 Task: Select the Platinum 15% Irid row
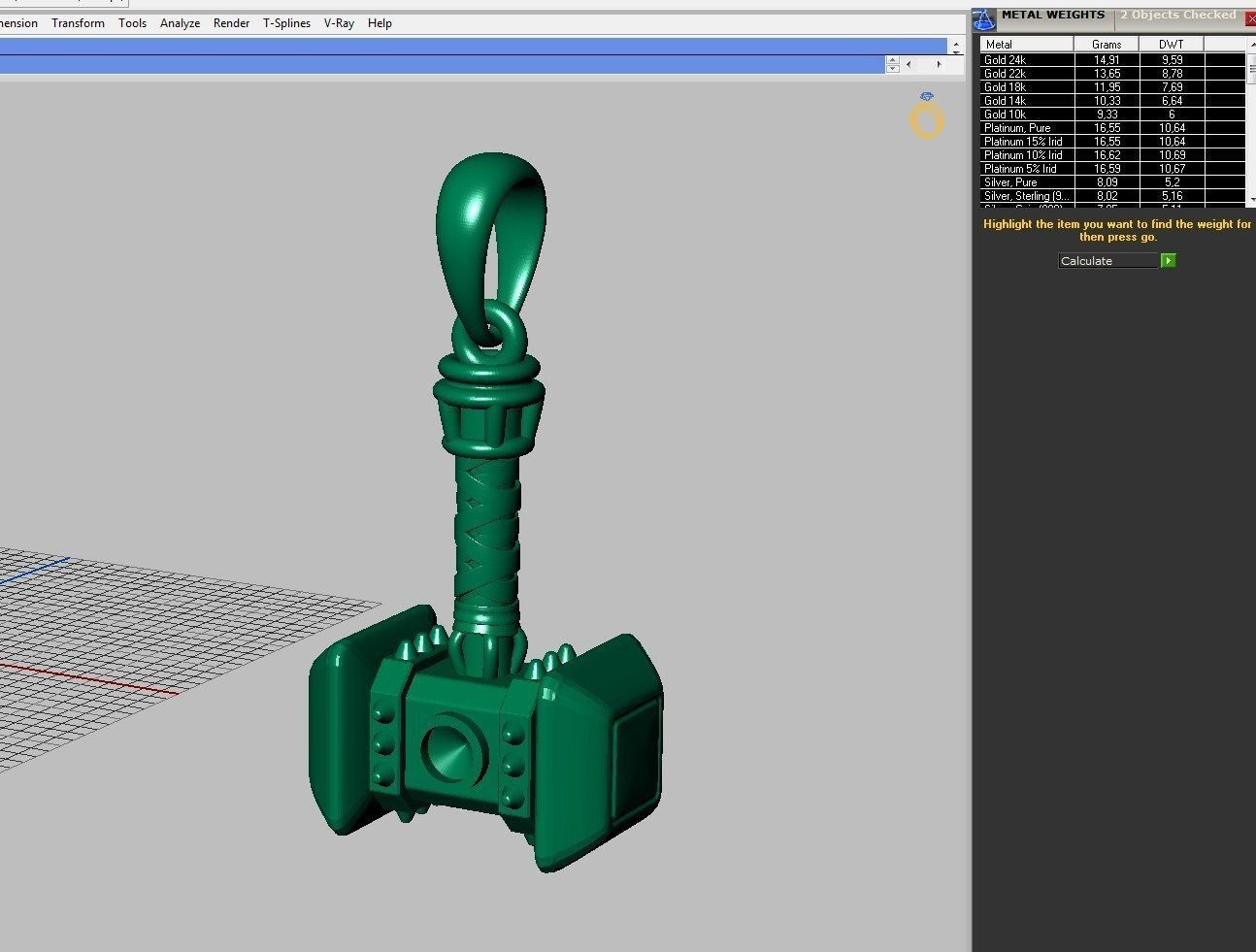tap(1112, 141)
